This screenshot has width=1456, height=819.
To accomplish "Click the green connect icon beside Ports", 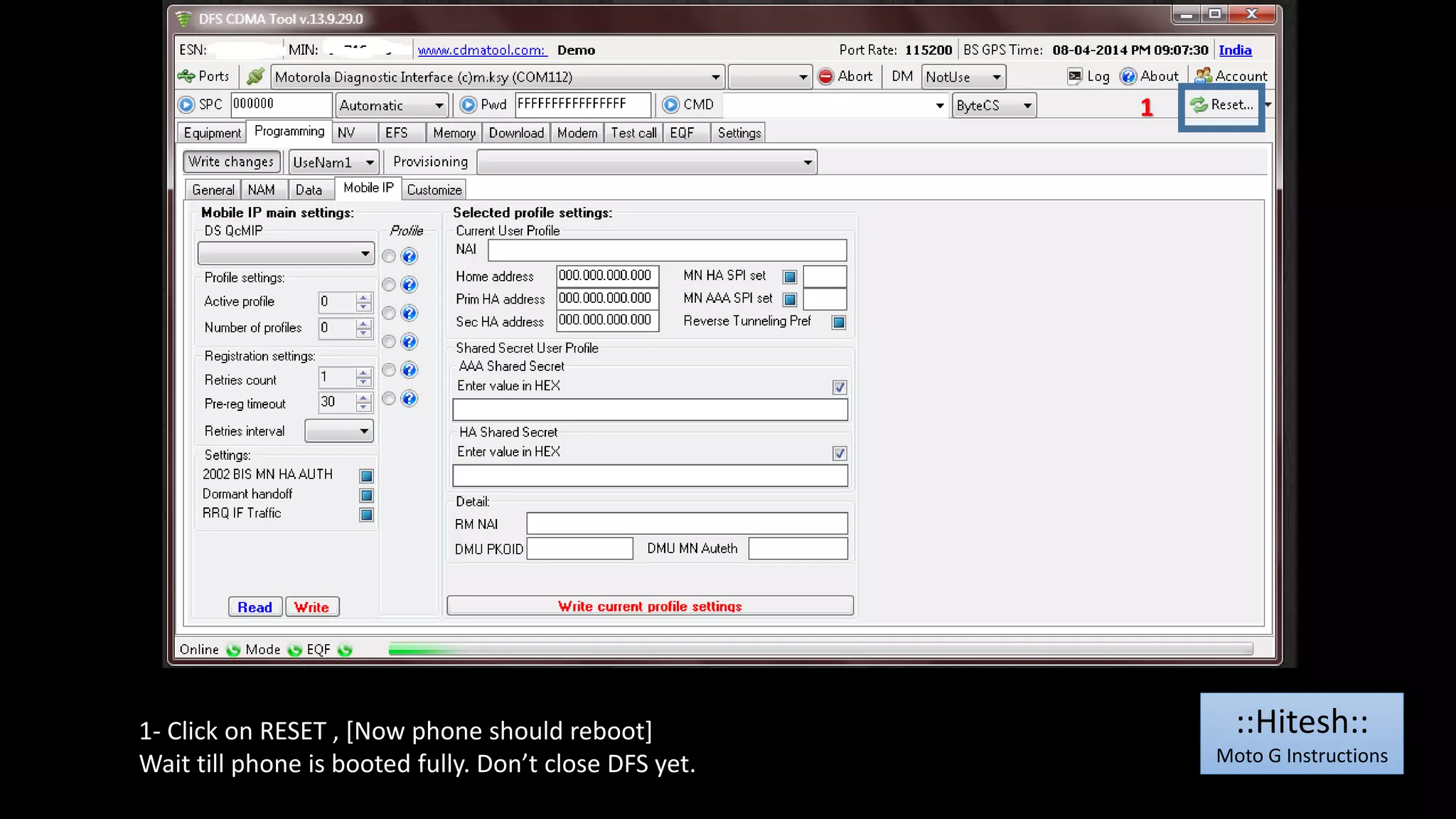I will (255, 76).
